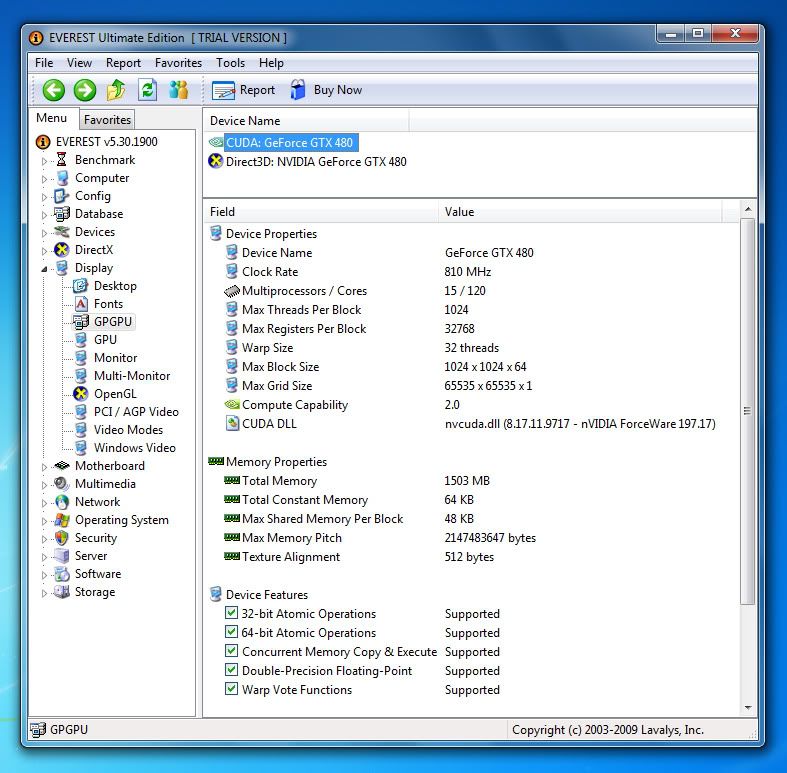Click the Motherboard icon in the tree
Viewport: 787px width, 773px height.
coord(62,466)
